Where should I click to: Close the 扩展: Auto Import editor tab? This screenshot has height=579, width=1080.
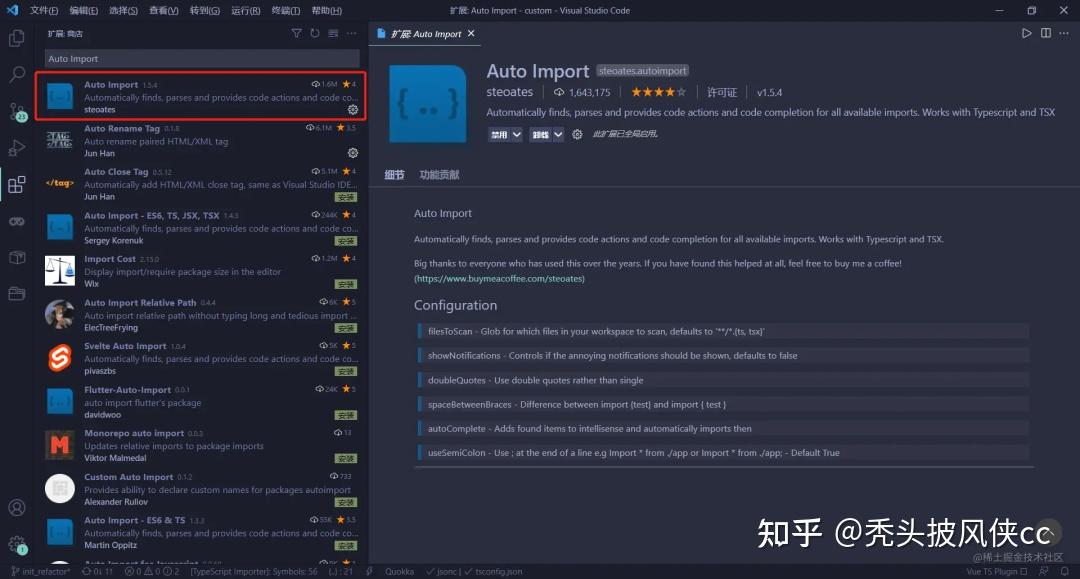[x=471, y=33]
